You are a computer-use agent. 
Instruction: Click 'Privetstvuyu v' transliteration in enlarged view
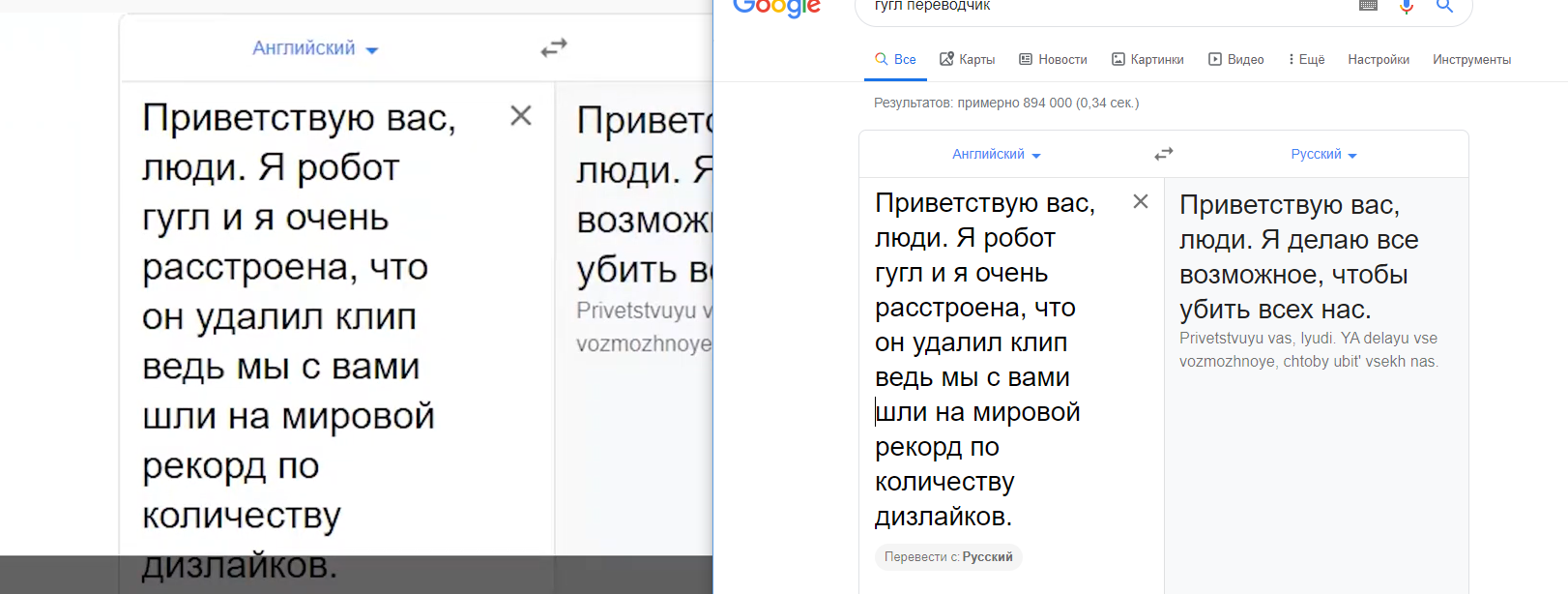pyautogui.click(x=644, y=311)
